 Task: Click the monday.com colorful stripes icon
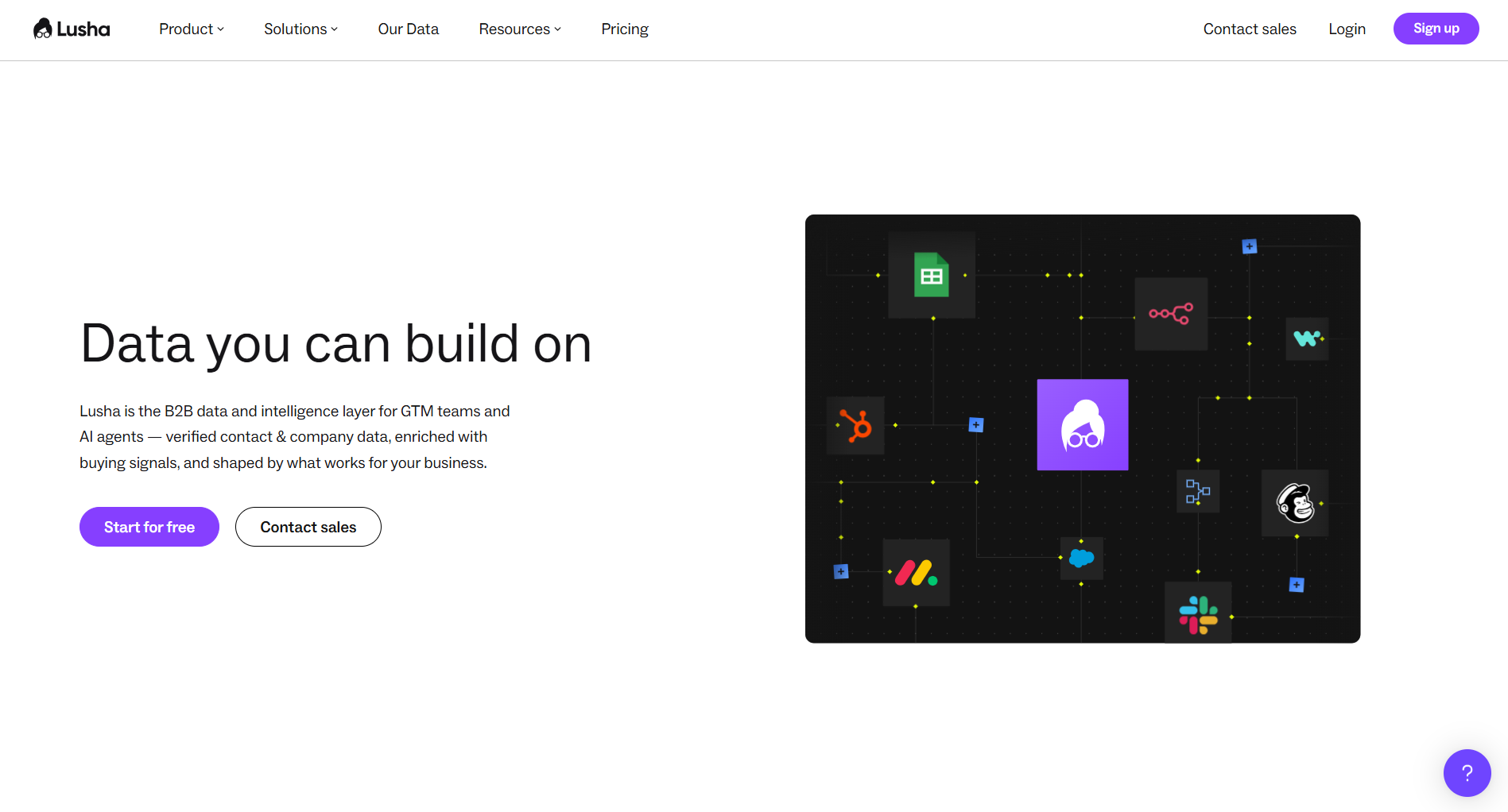point(917,573)
